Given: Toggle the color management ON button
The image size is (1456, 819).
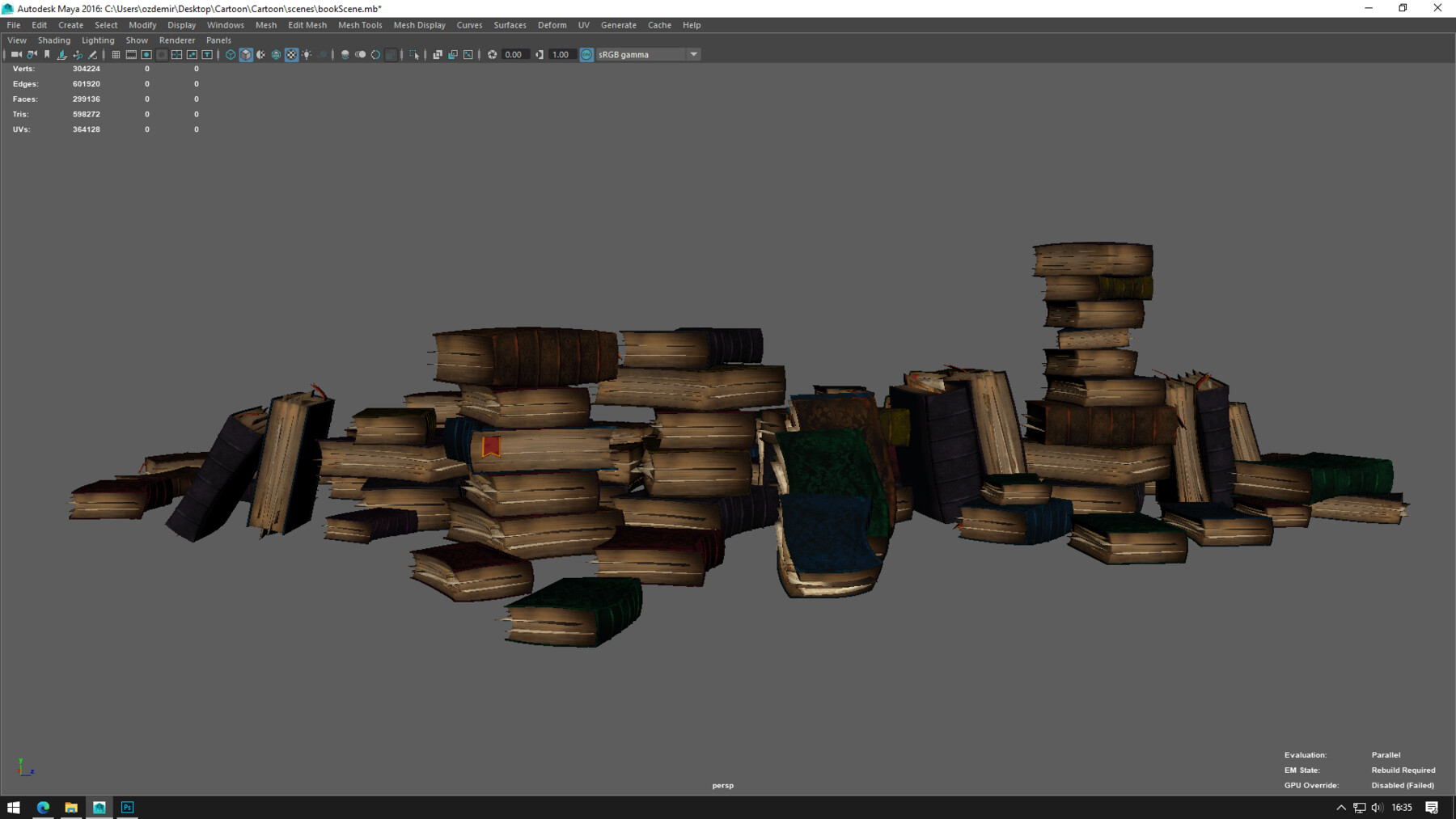Looking at the screenshot, I should pos(586,55).
